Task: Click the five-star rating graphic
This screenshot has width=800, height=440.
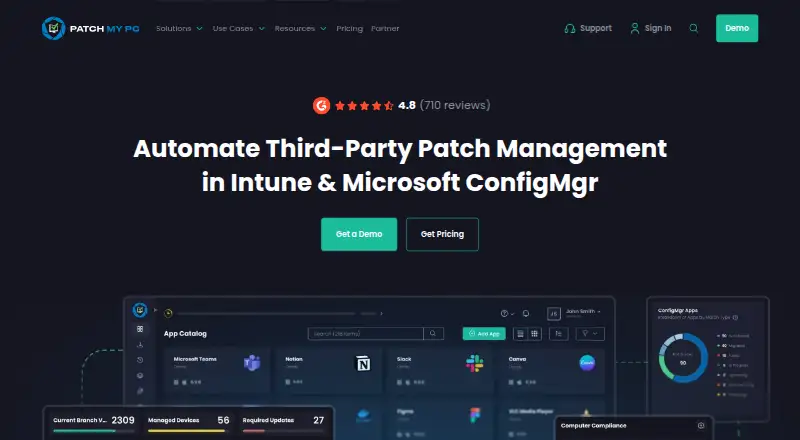Action: point(364,106)
